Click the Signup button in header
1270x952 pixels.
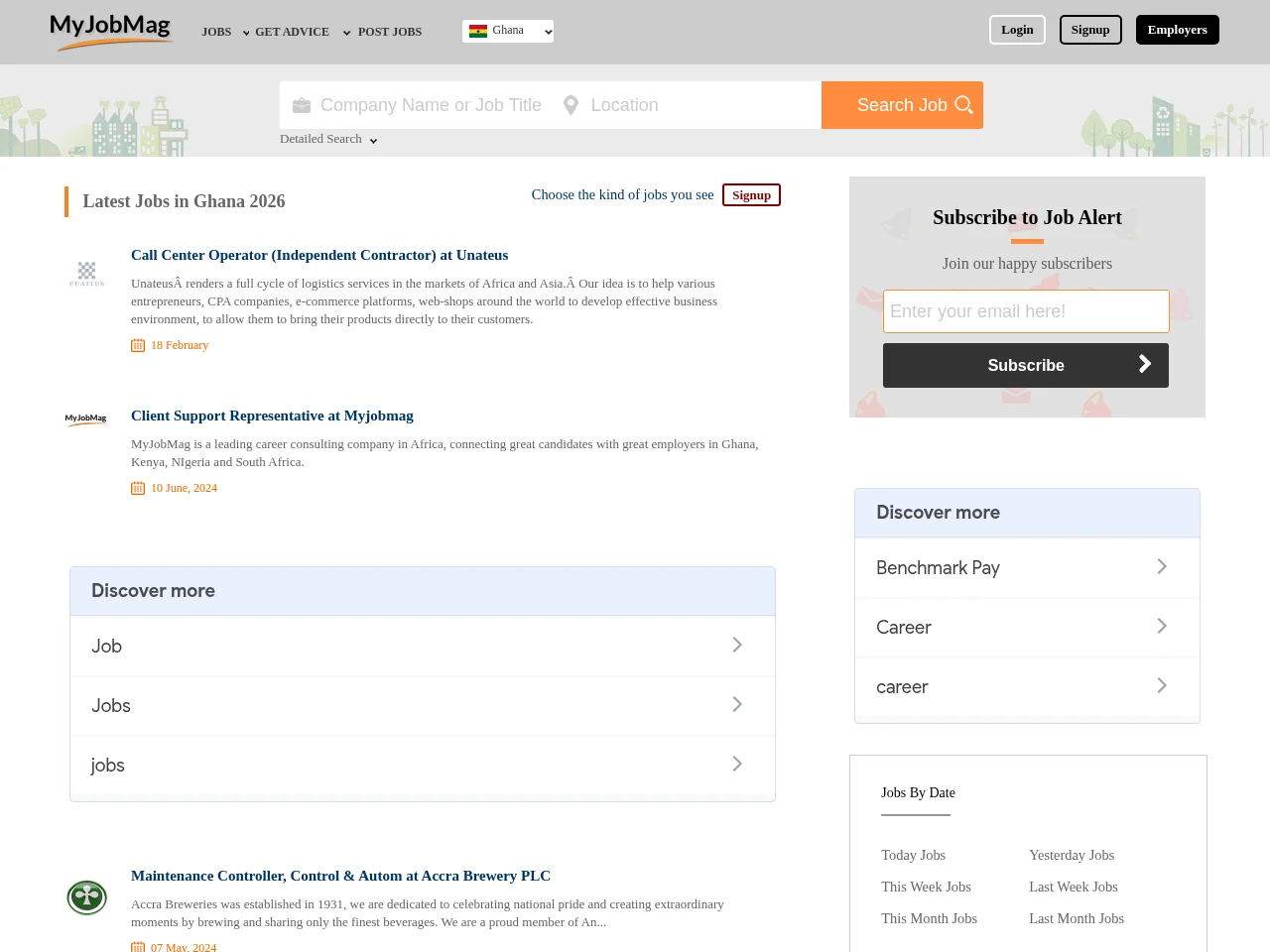pos(1090,30)
